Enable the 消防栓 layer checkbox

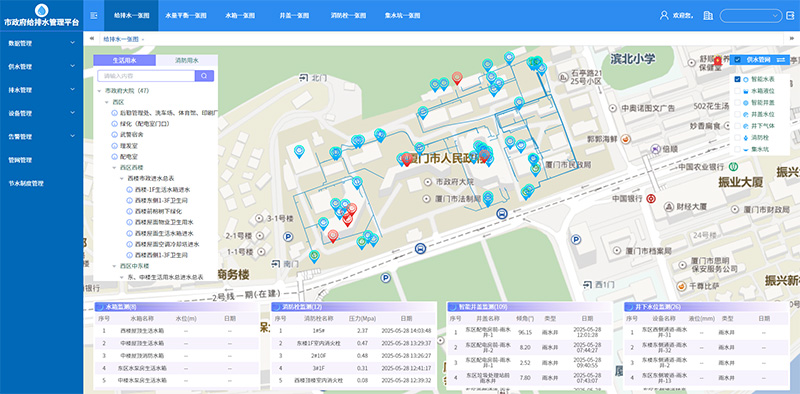pyautogui.click(x=737, y=138)
